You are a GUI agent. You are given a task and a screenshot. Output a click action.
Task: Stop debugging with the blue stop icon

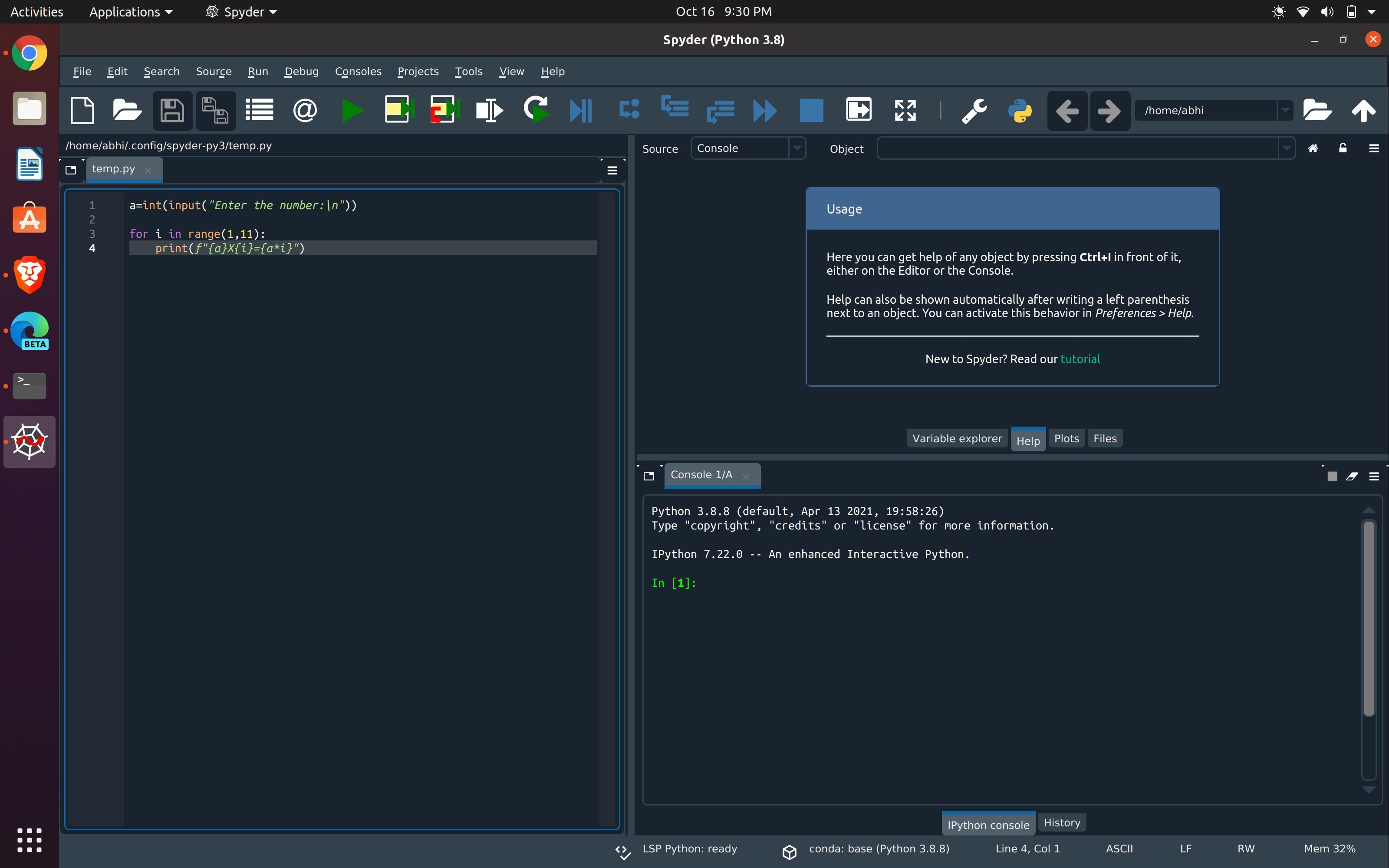tap(811, 110)
